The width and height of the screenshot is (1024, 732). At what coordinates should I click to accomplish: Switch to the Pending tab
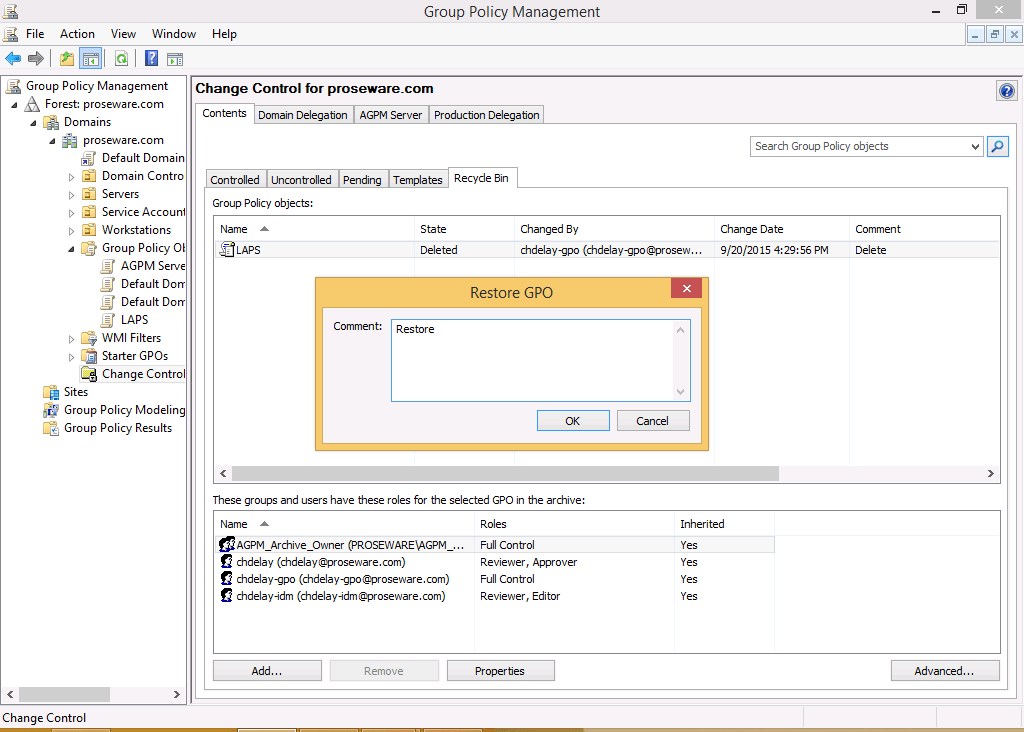pyautogui.click(x=362, y=180)
